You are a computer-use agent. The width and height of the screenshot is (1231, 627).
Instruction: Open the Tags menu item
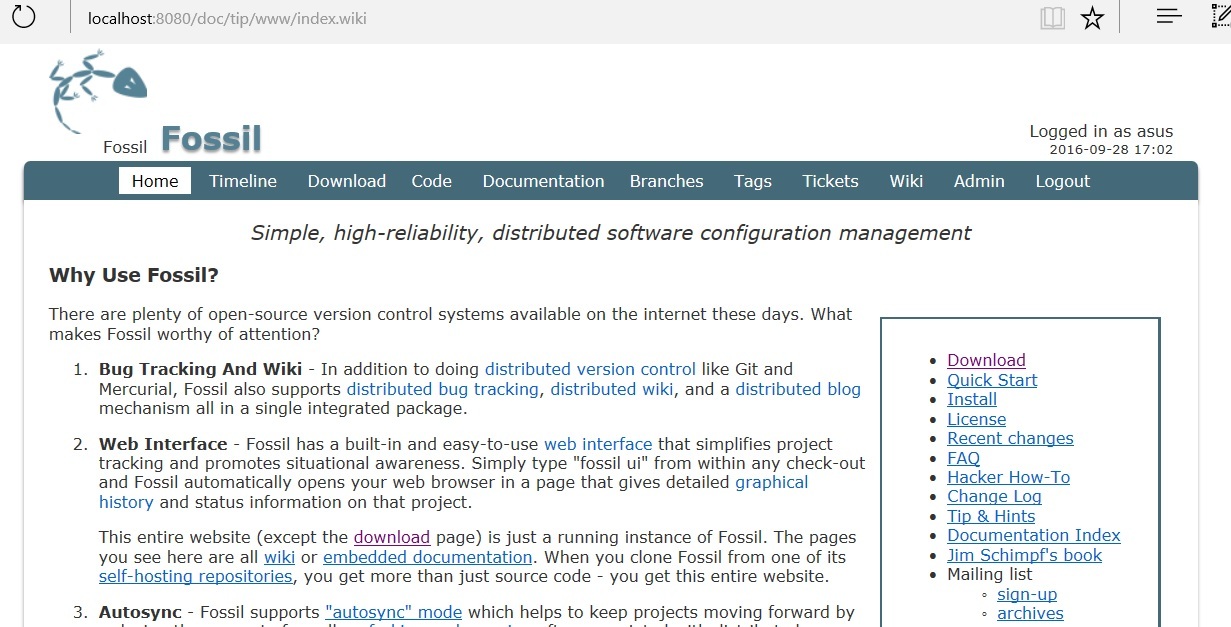[x=753, y=181]
